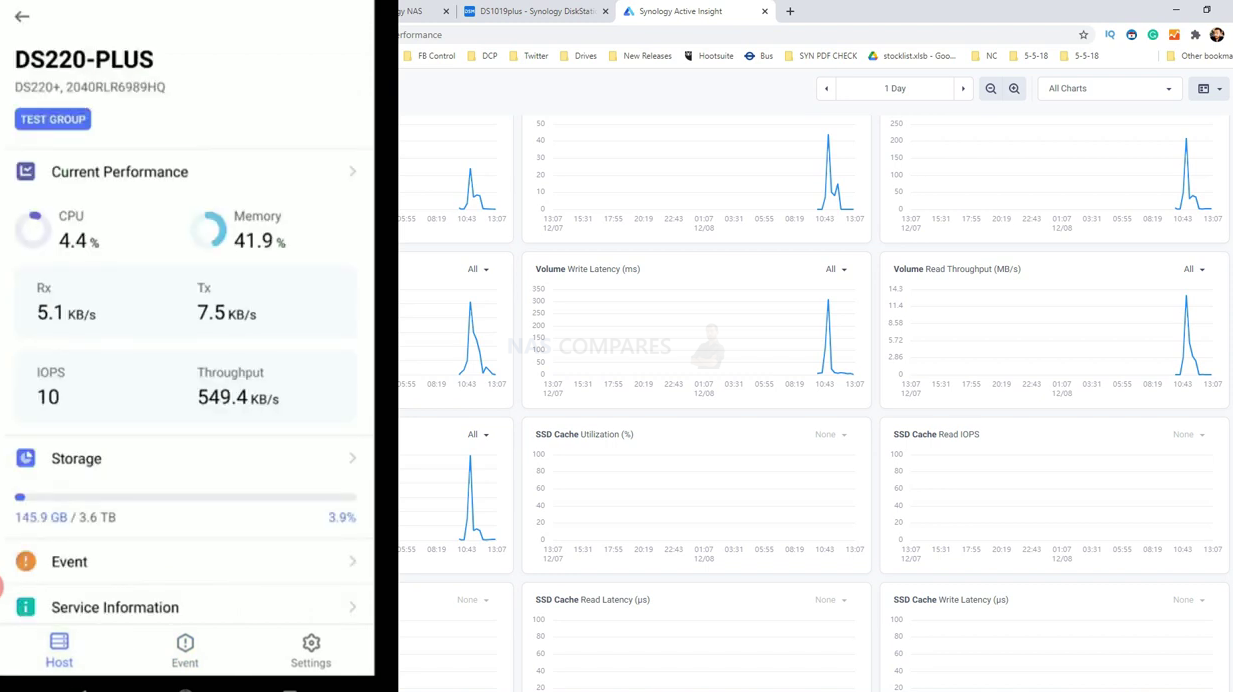Open a new browser tab
1233x692 pixels.
(x=790, y=11)
